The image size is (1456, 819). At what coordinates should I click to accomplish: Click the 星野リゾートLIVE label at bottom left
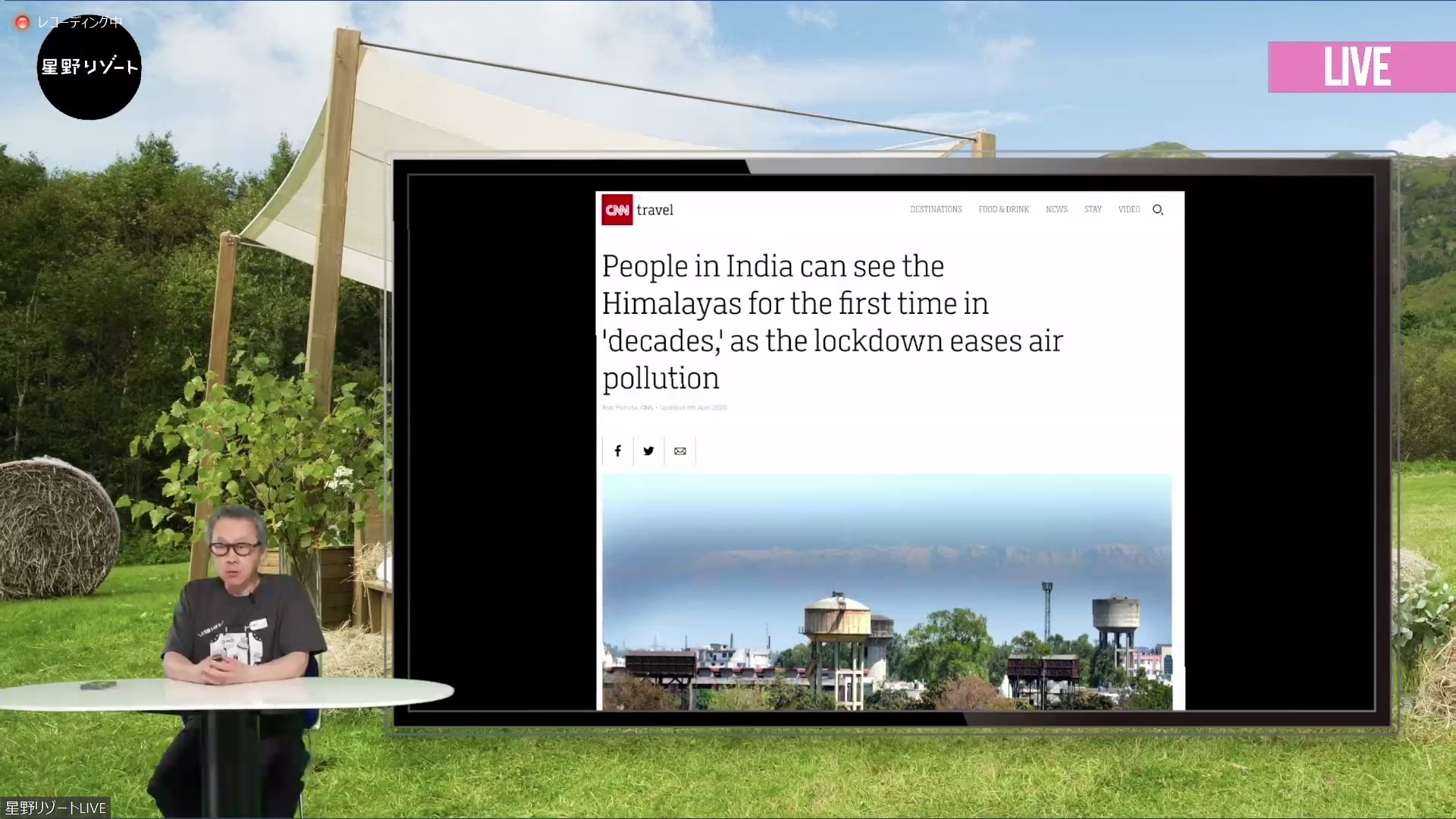55,808
